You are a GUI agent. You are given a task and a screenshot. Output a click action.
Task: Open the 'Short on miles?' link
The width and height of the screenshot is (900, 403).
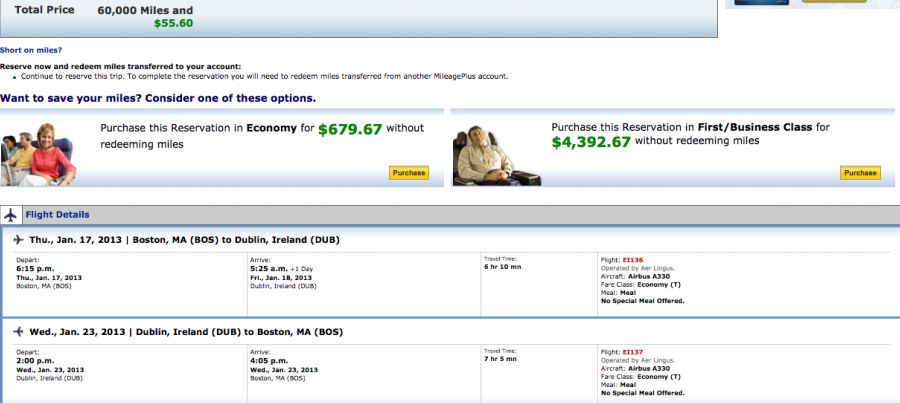coord(31,50)
